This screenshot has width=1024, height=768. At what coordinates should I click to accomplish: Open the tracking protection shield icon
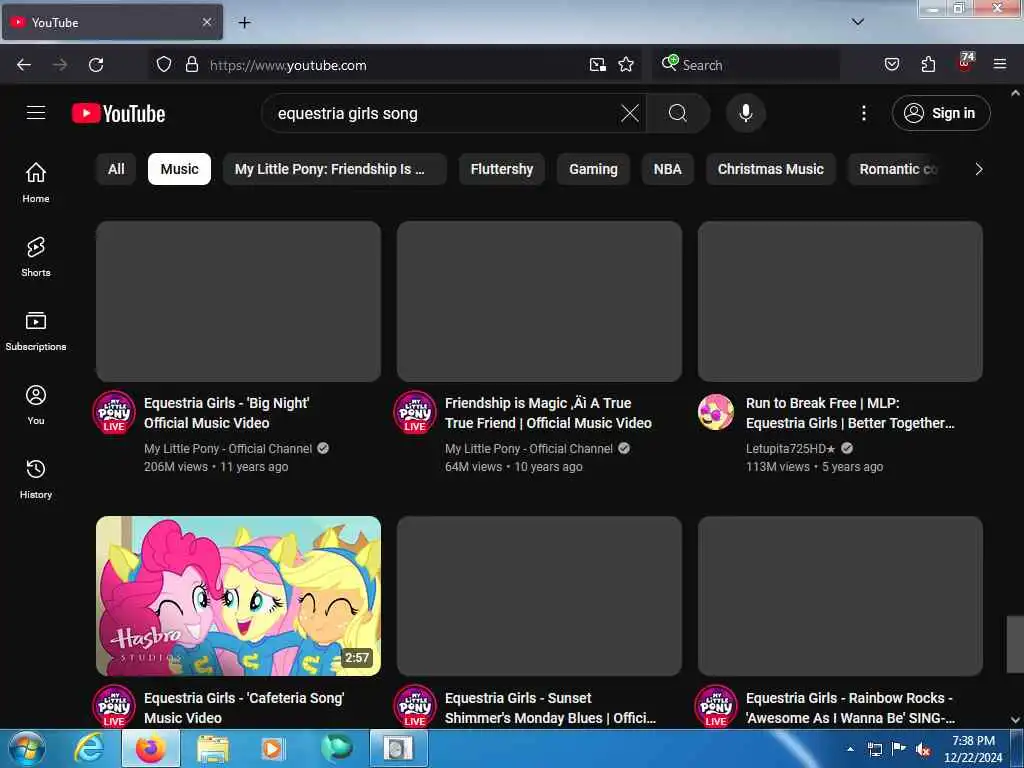[164, 65]
